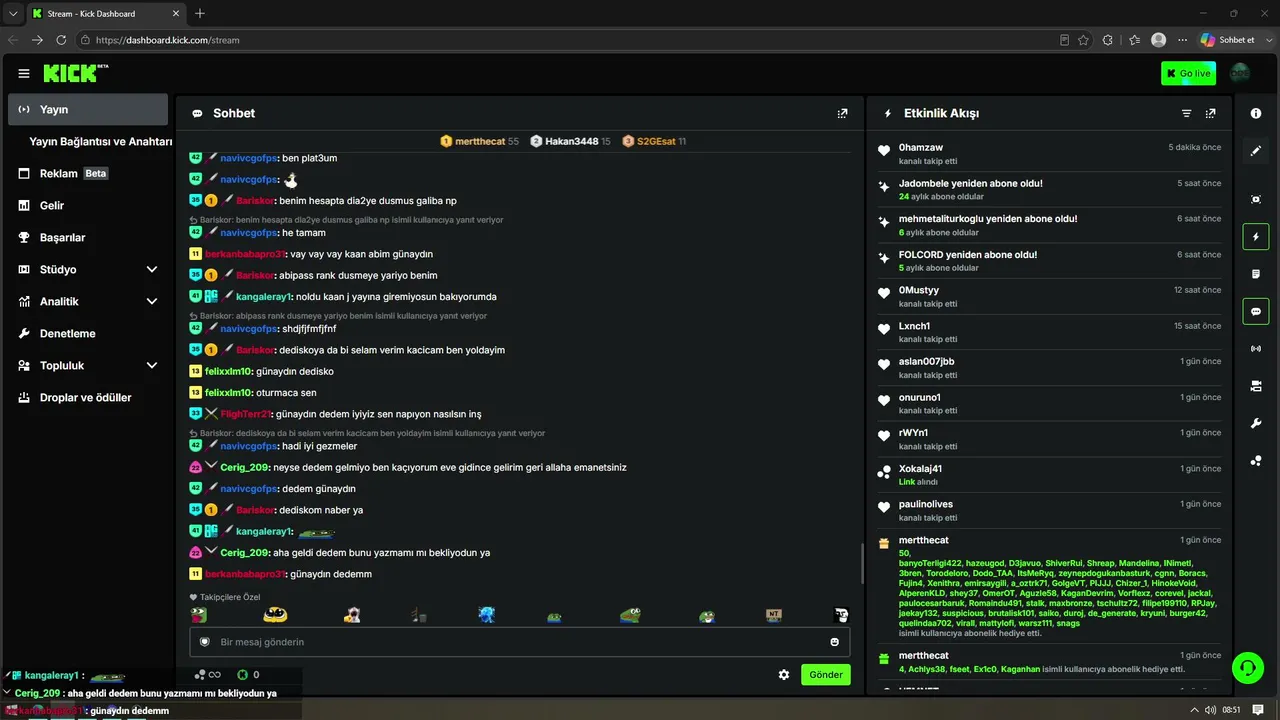
Task: Insert the troll face emote
Action: (x=842, y=615)
